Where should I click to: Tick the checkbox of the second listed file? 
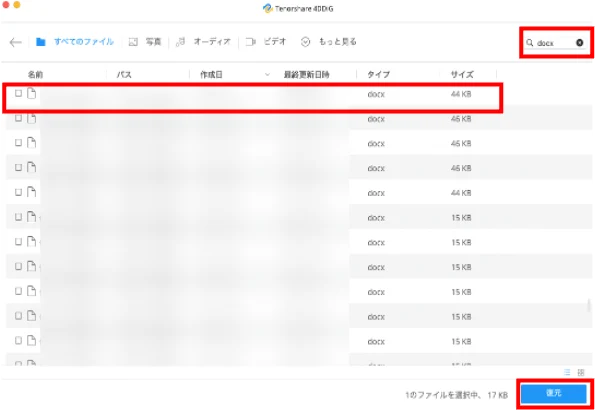point(18,118)
